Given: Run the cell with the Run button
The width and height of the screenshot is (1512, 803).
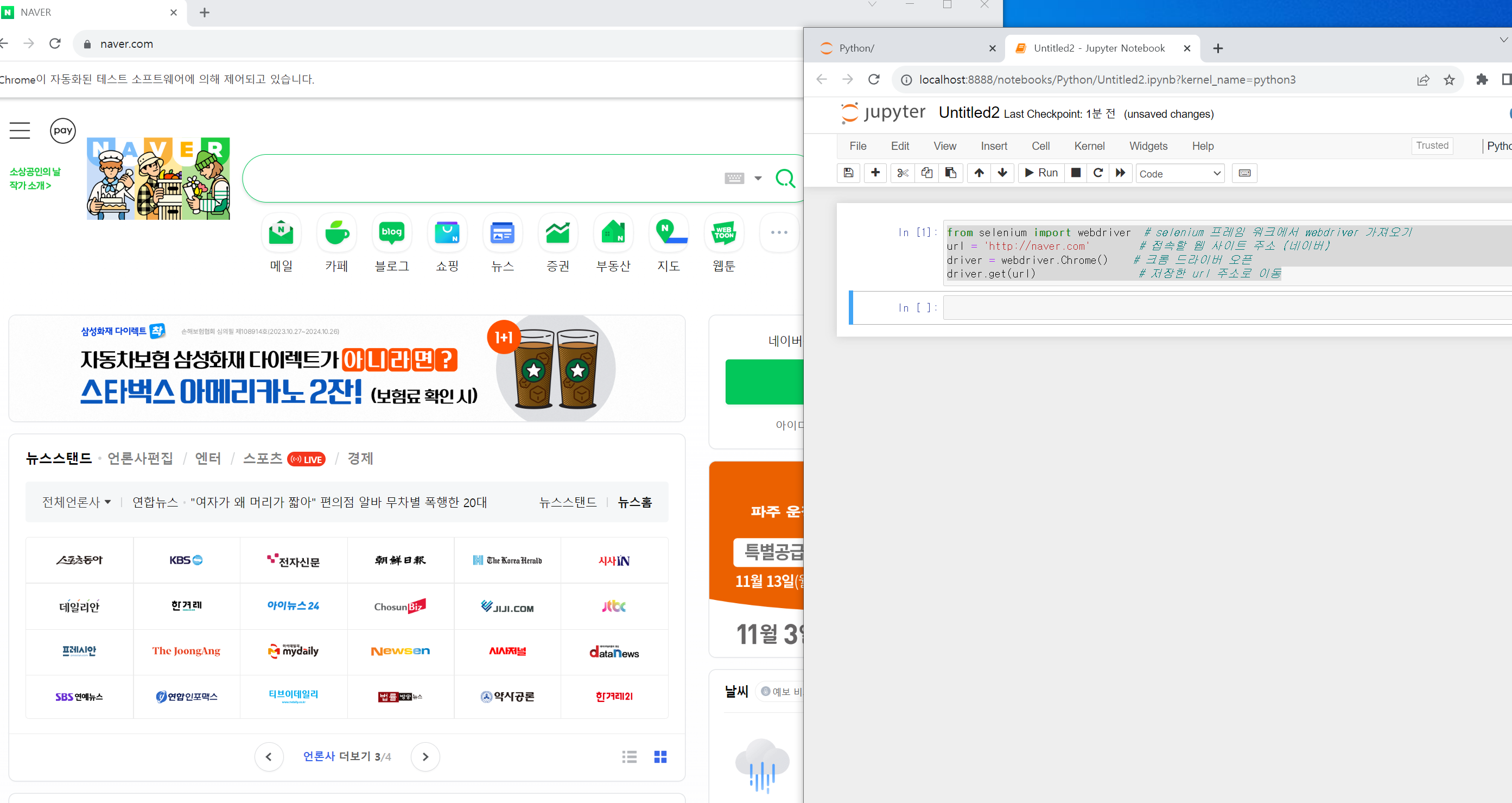Looking at the screenshot, I should (1041, 173).
